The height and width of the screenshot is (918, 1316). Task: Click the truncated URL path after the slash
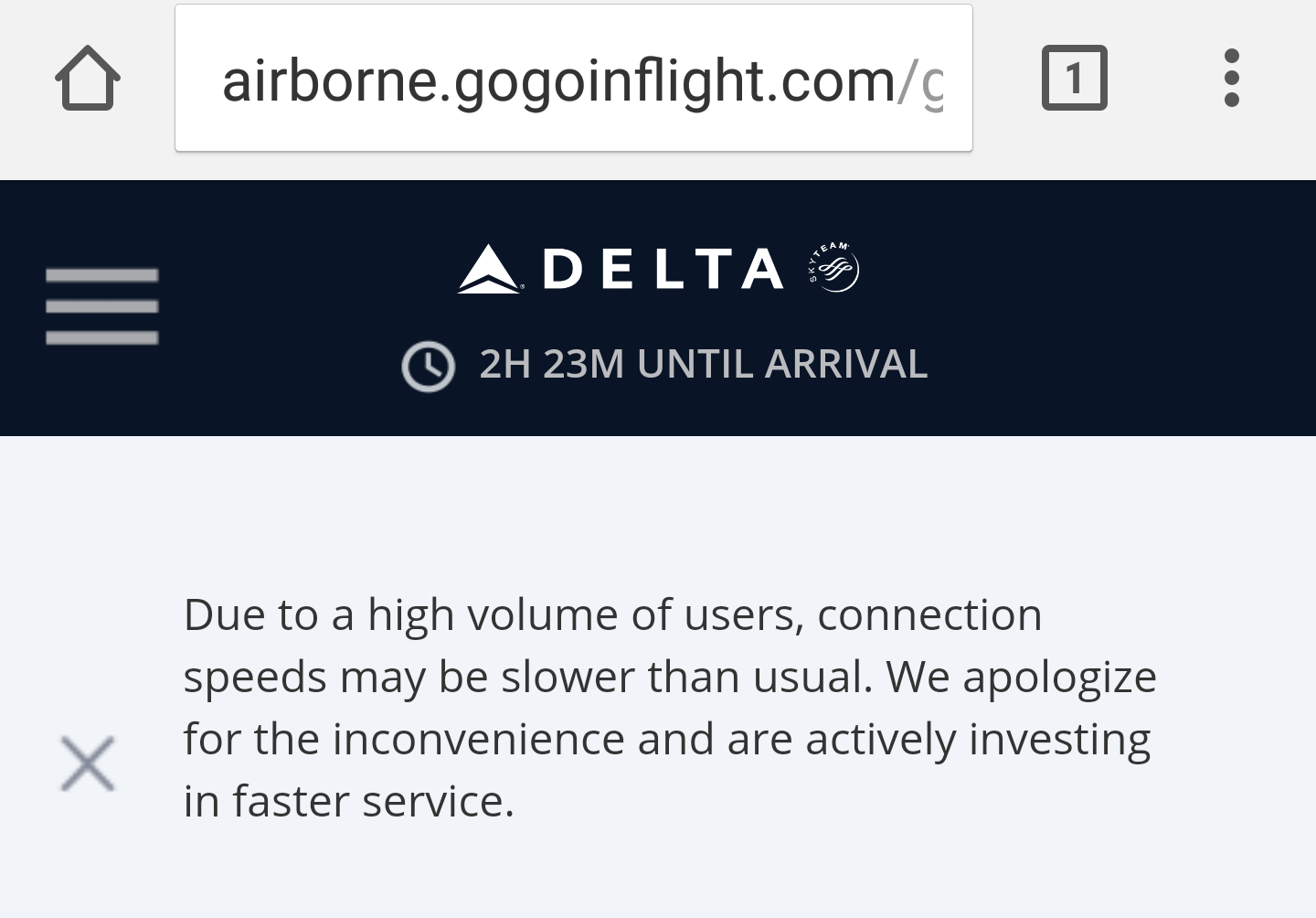930,82
